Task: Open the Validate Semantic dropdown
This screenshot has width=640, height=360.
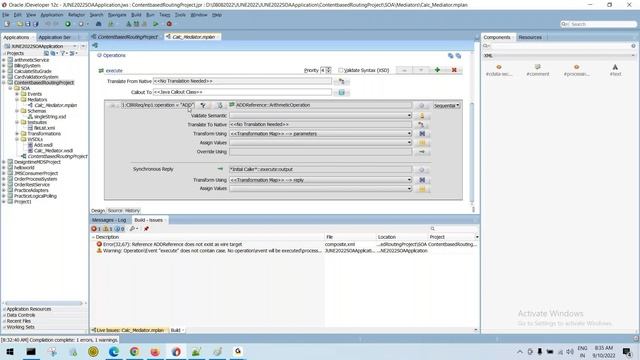Action: (x=409, y=116)
